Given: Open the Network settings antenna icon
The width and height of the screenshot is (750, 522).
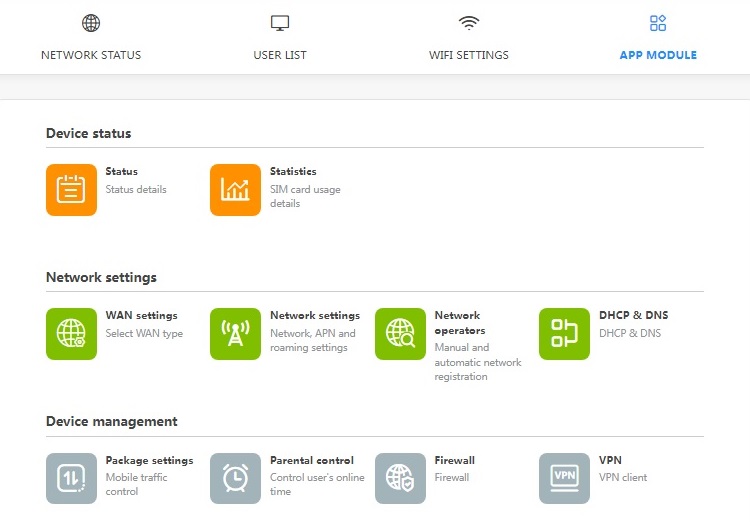Looking at the screenshot, I should [235, 333].
